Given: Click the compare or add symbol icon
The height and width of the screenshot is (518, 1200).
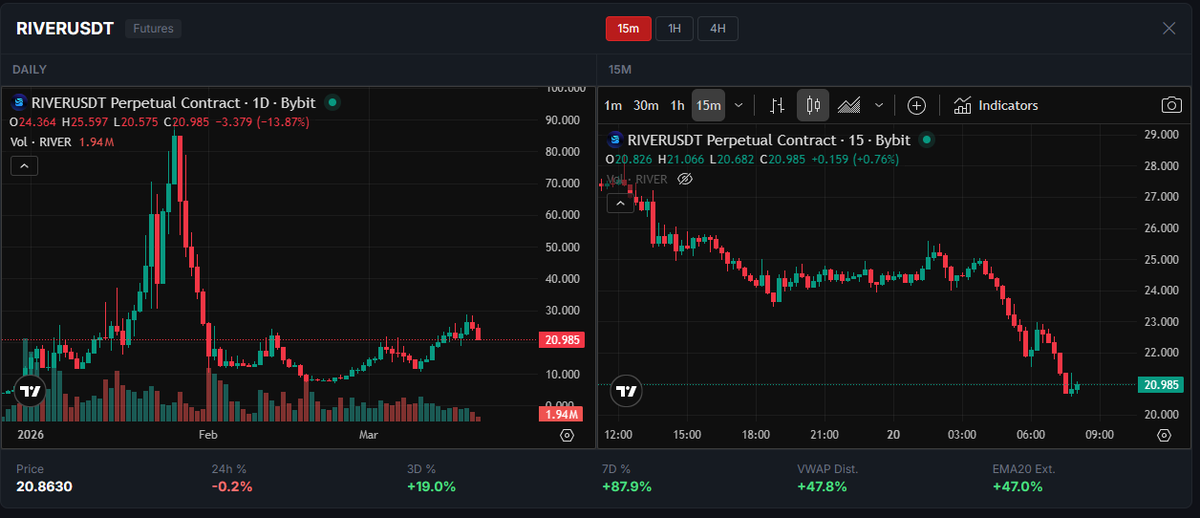Looking at the screenshot, I should 917,105.
